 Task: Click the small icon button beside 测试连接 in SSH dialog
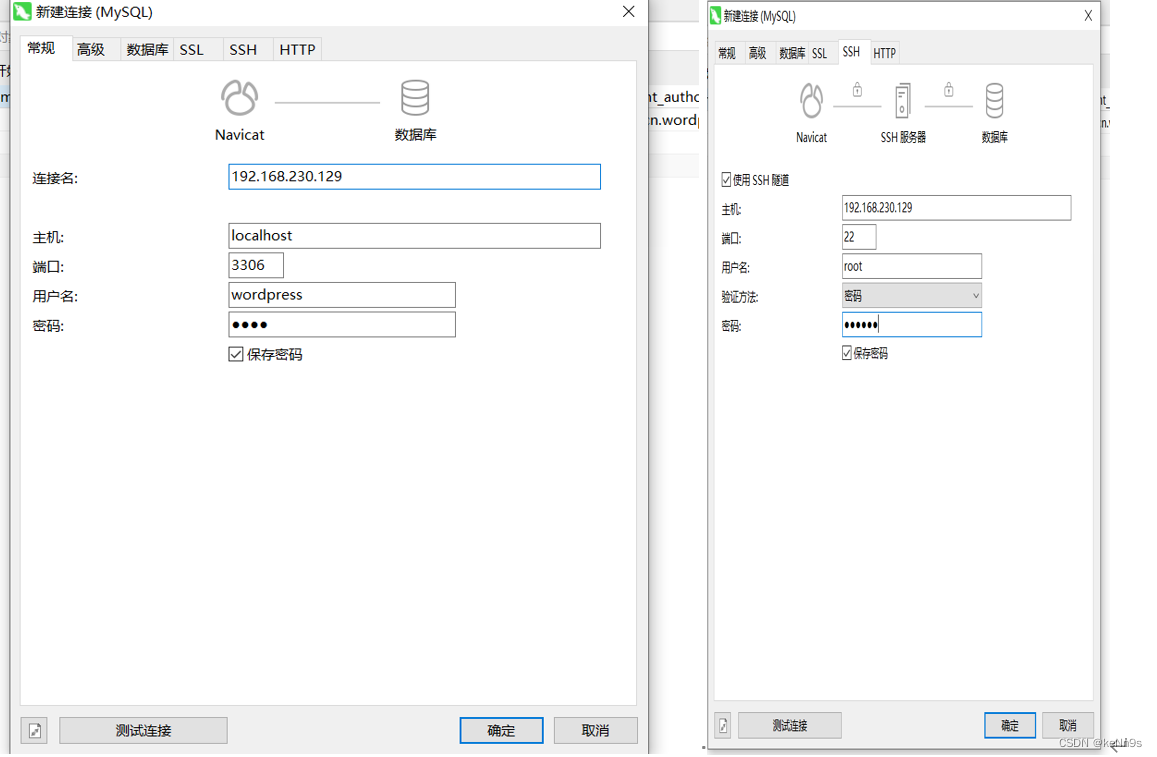pyautogui.click(x=723, y=725)
